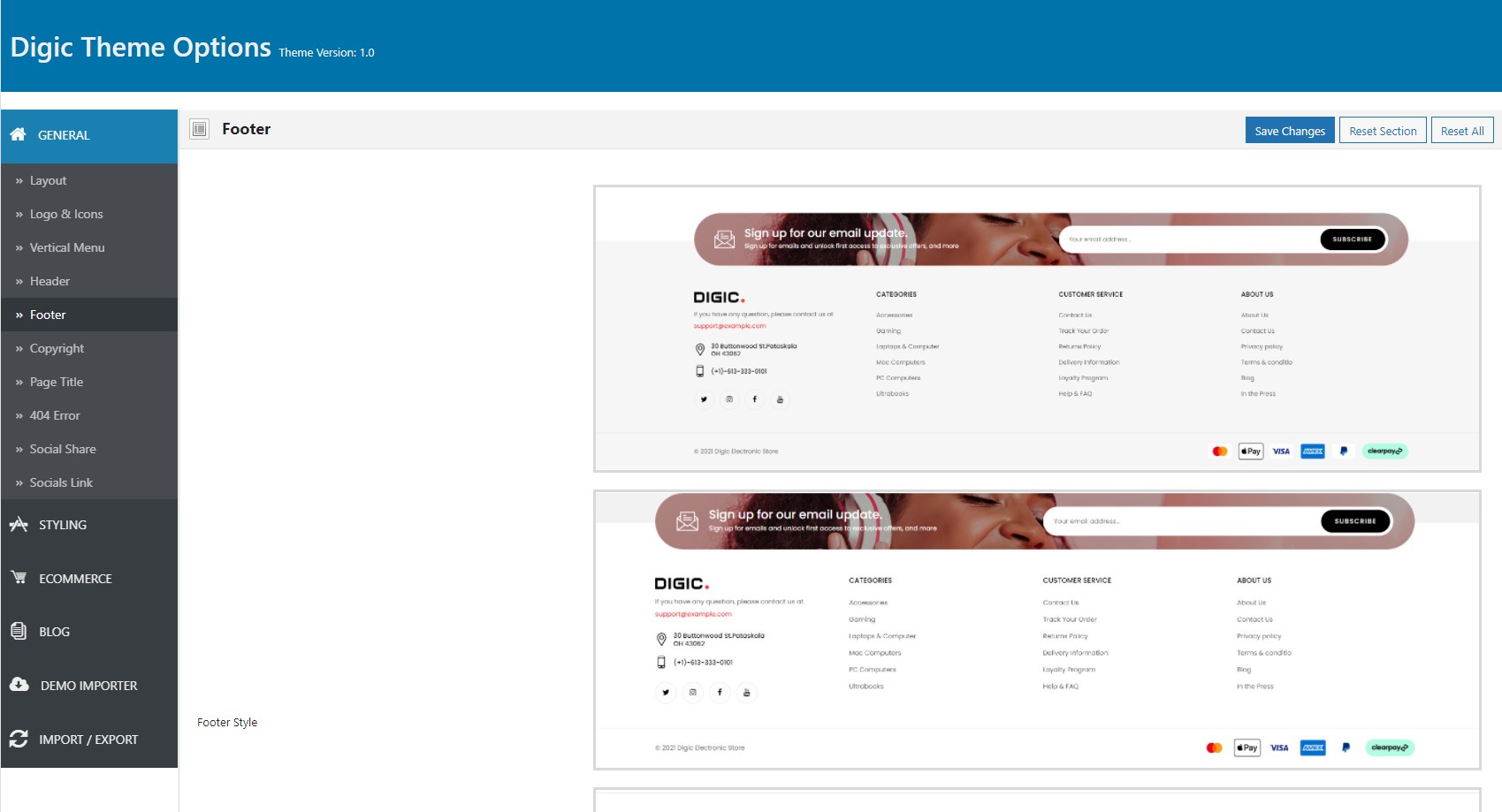Click Mastercard icon in first footer preview
The height and width of the screenshot is (812, 1502).
click(x=1220, y=452)
